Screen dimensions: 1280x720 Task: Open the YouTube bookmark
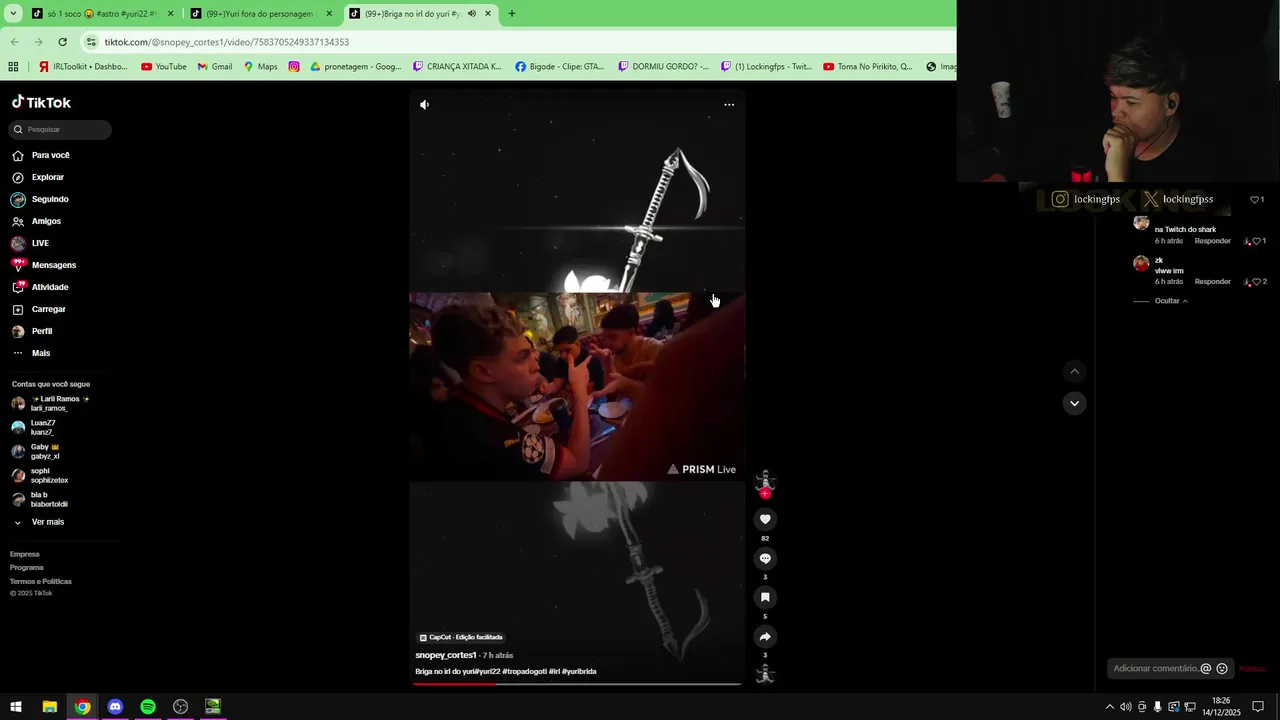(163, 67)
